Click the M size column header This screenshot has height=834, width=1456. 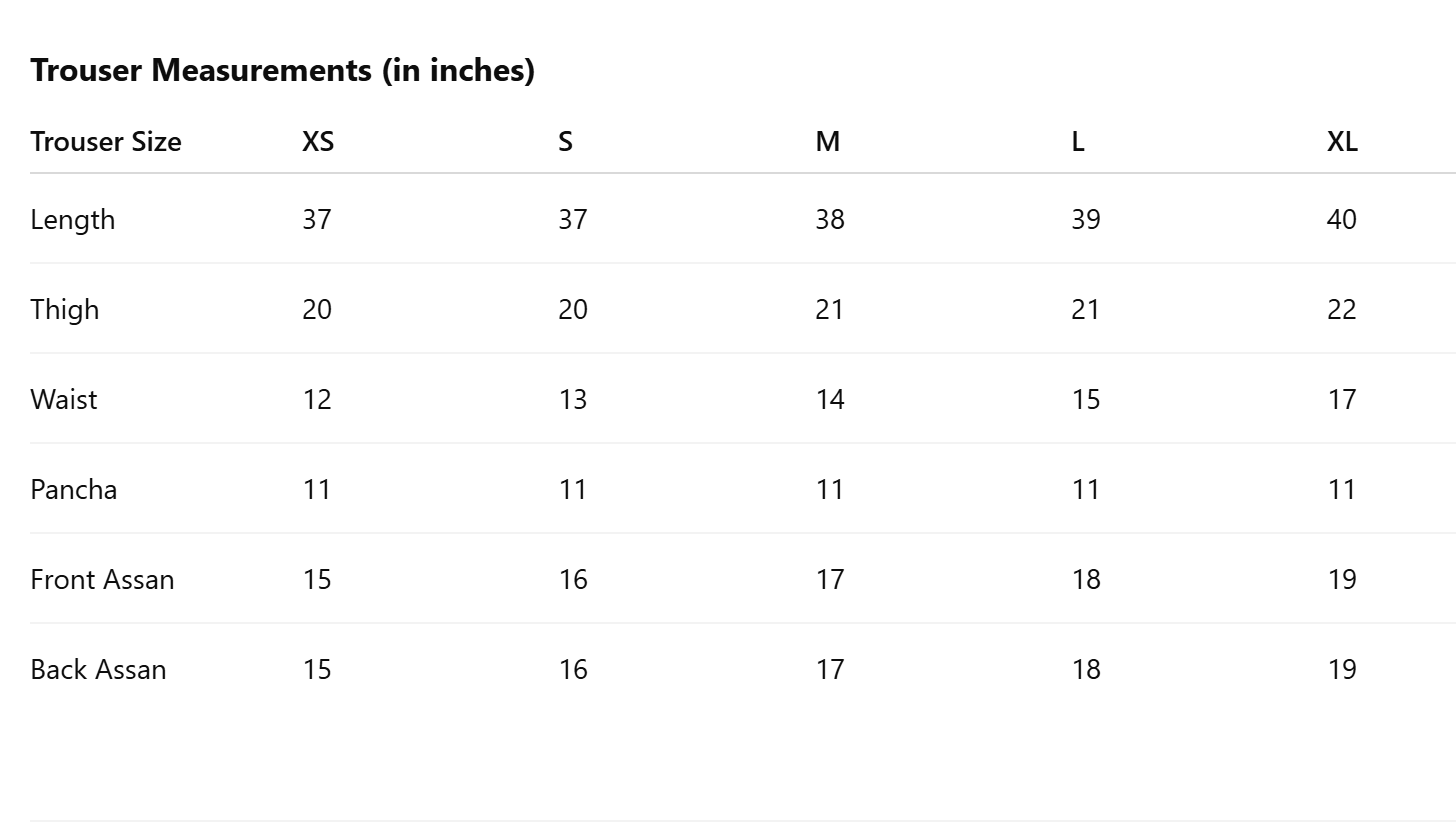pos(827,142)
